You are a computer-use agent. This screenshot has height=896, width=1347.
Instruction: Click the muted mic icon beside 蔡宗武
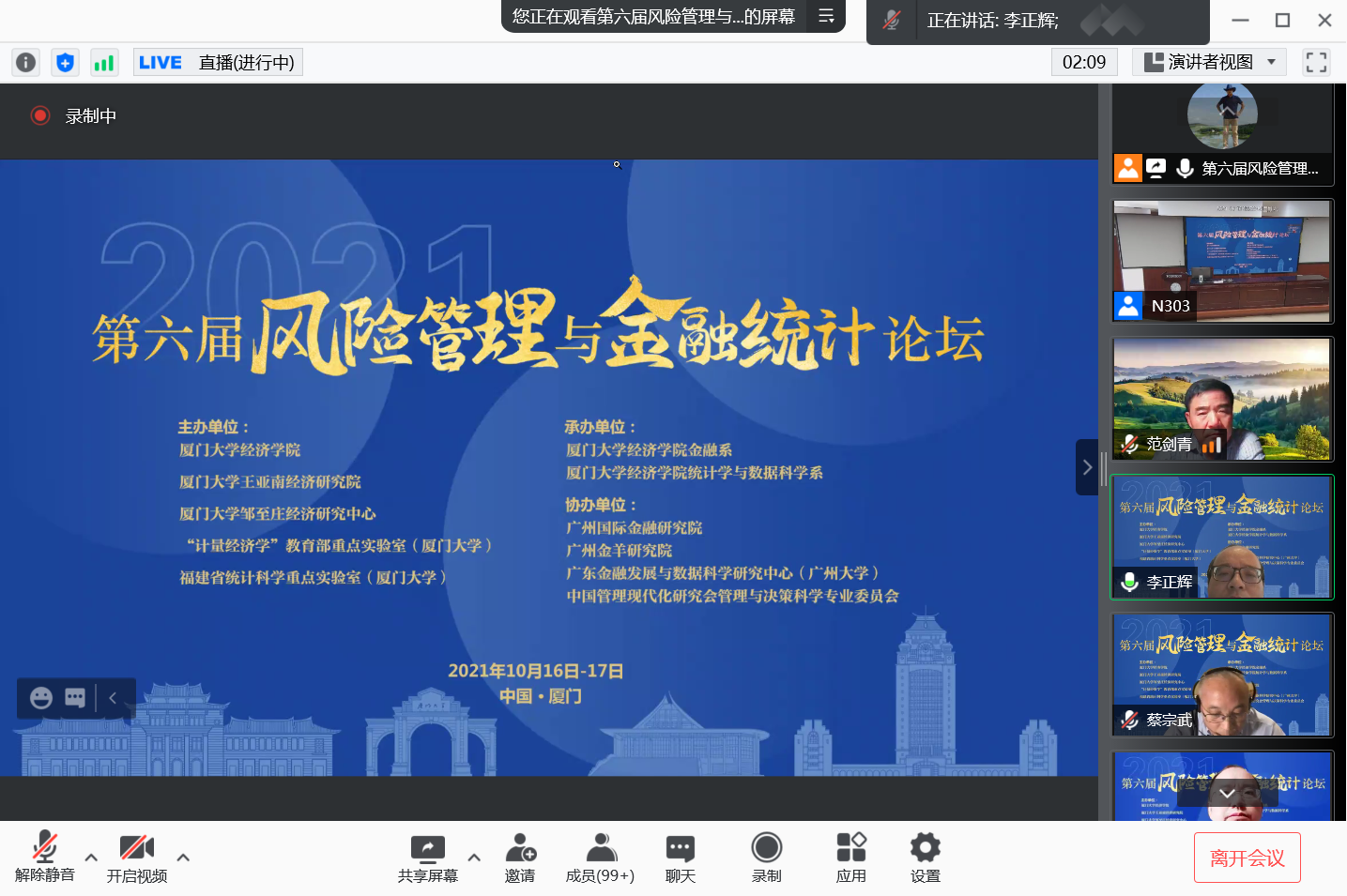click(x=1129, y=720)
